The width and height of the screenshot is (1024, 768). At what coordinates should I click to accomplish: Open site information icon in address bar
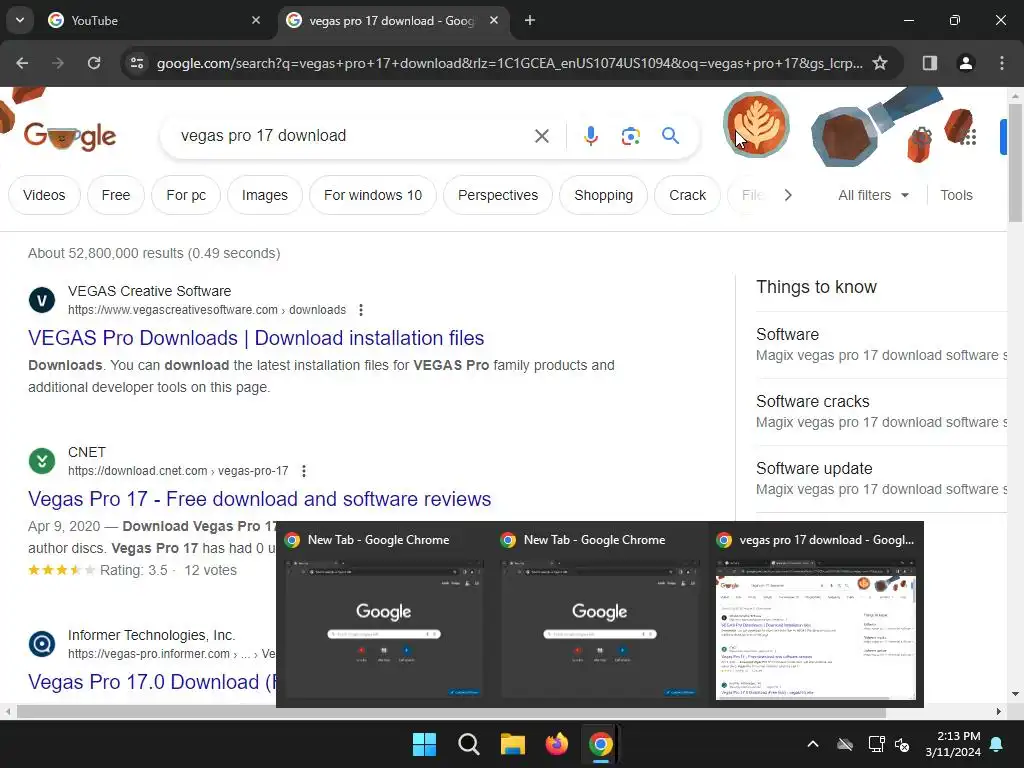tap(137, 63)
